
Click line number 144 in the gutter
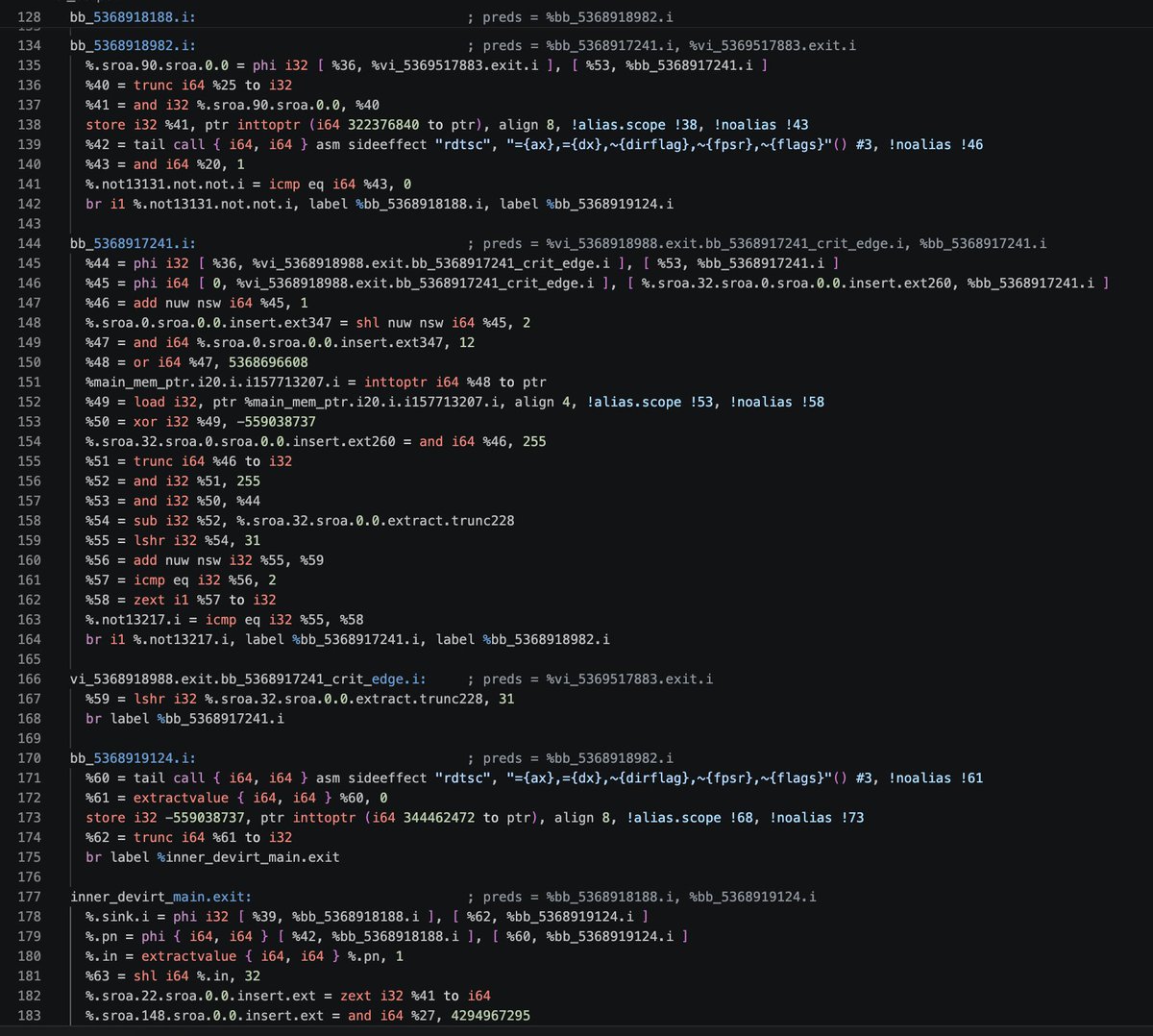point(29,243)
